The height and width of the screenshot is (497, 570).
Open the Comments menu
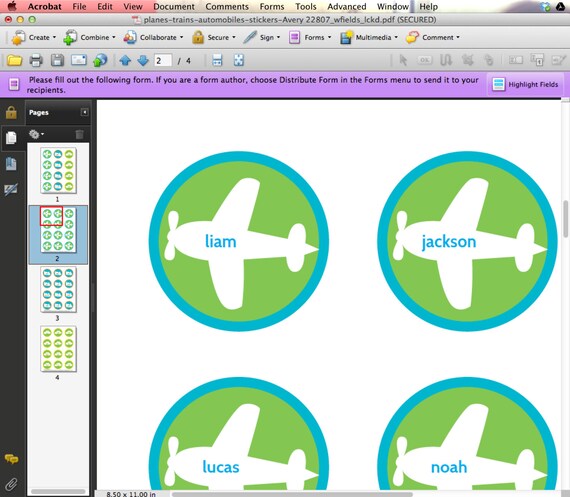[227, 7]
